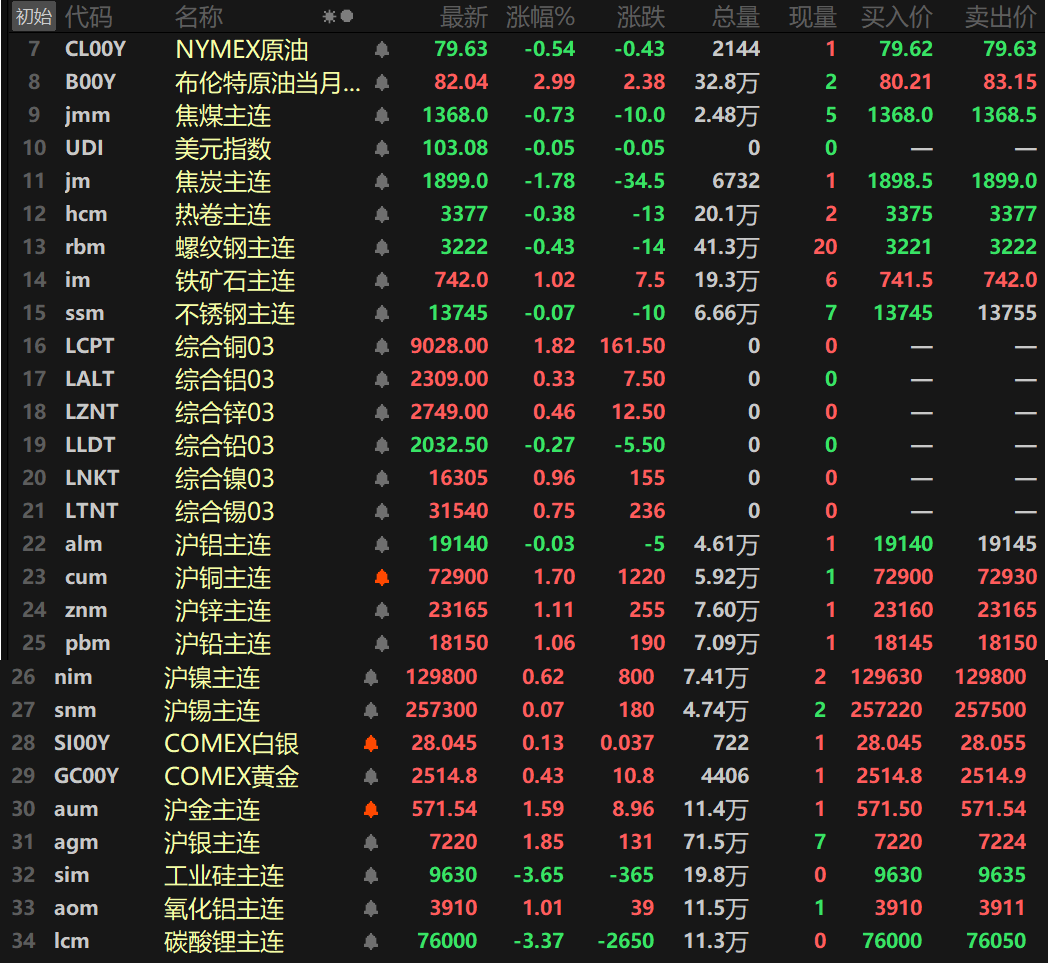Screen dimensions: 1048x963
Task: Select the 氧化铝主连 name
Action: [225, 909]
